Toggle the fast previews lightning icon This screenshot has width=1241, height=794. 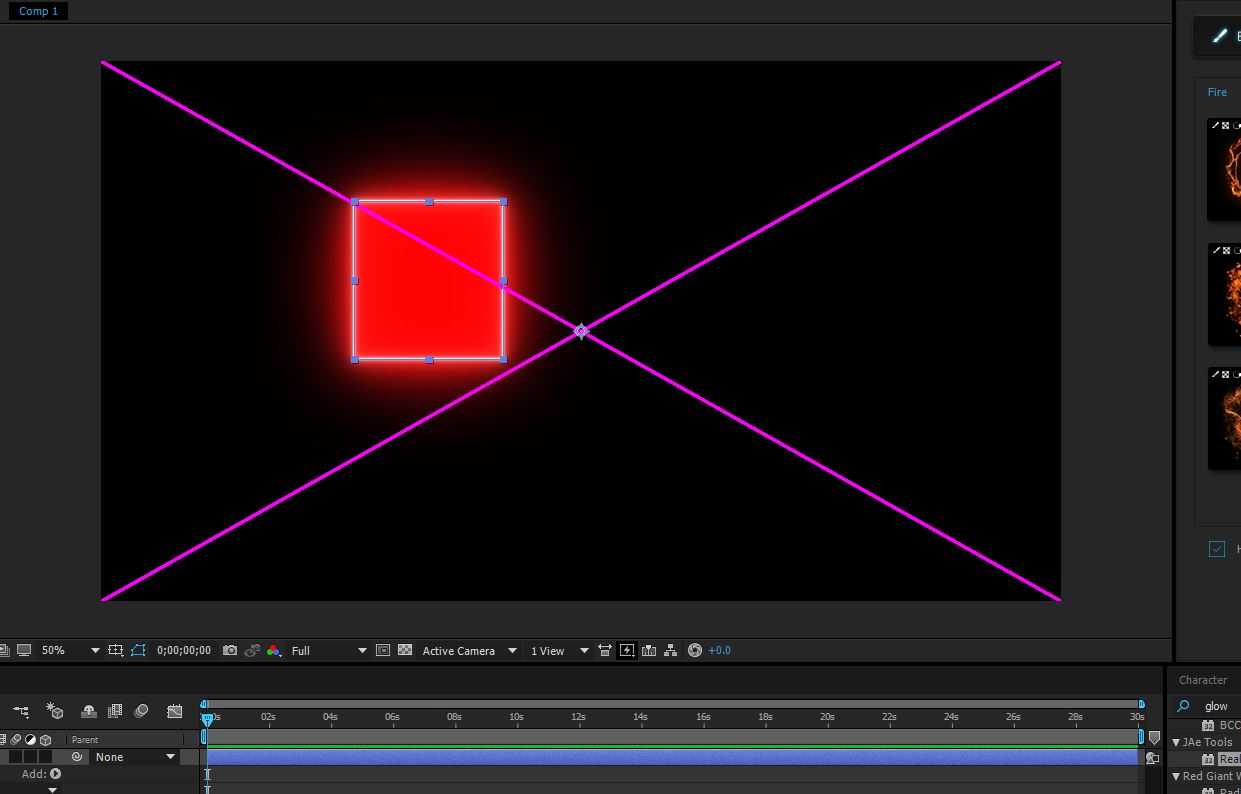[x=627, y=650]
